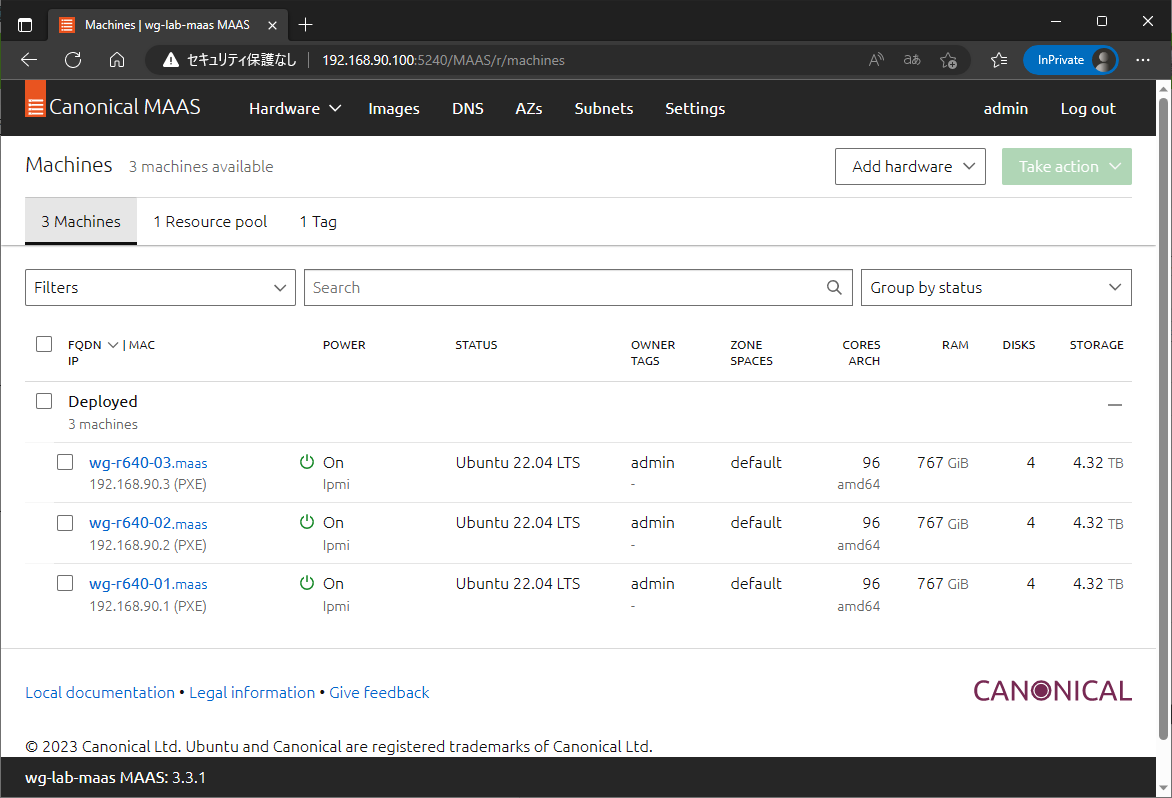Screen dimensions: 1172x798
Task: Click power icon for wg-r640-03
Action: pos(306,462)
